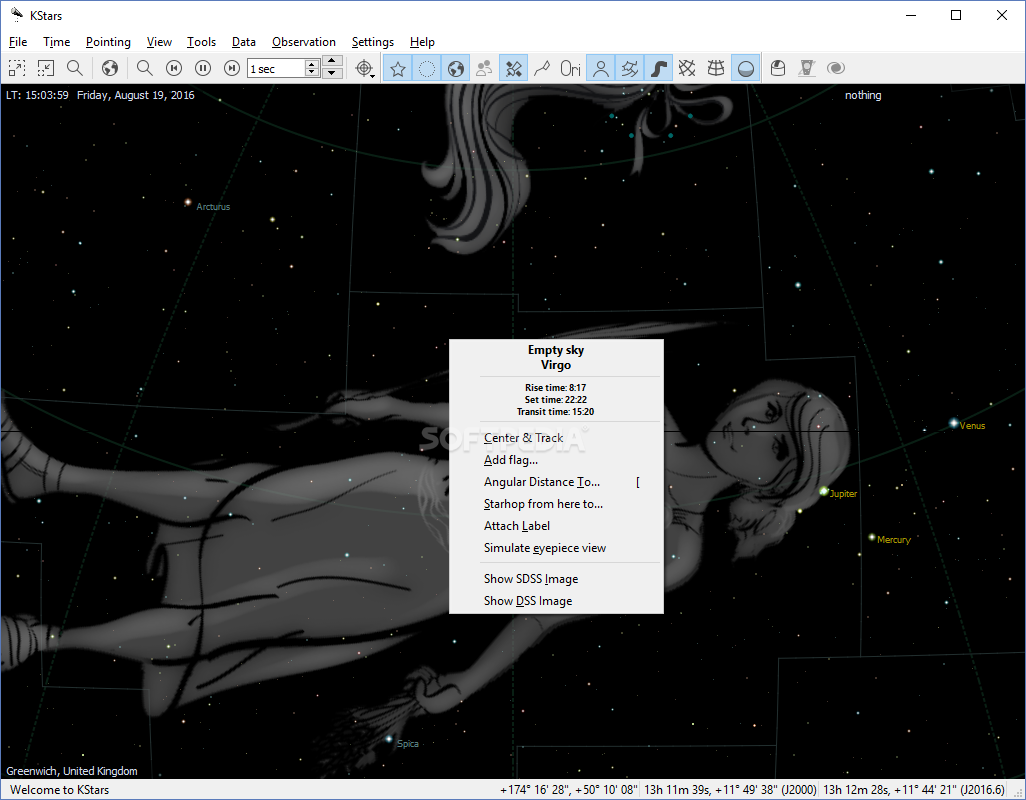Viewport: 1026px width, 800px height.
Task: Click the 1 sec time step field
Action: click(x=275, y=69)
